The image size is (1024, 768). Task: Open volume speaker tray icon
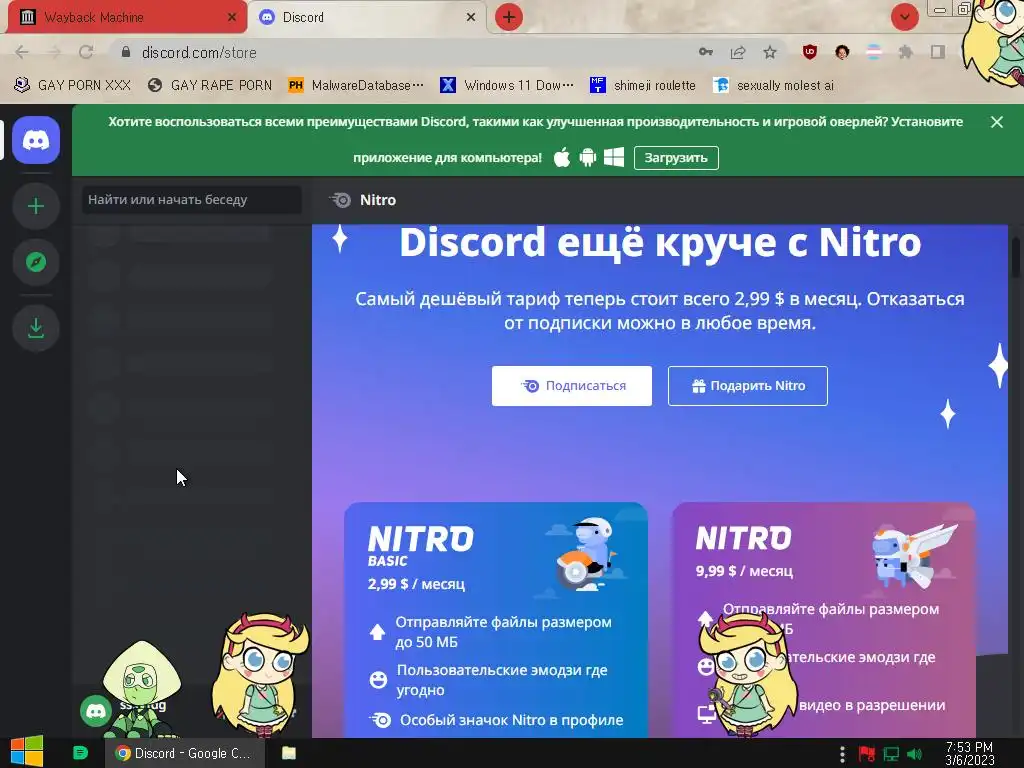[914, 755]
